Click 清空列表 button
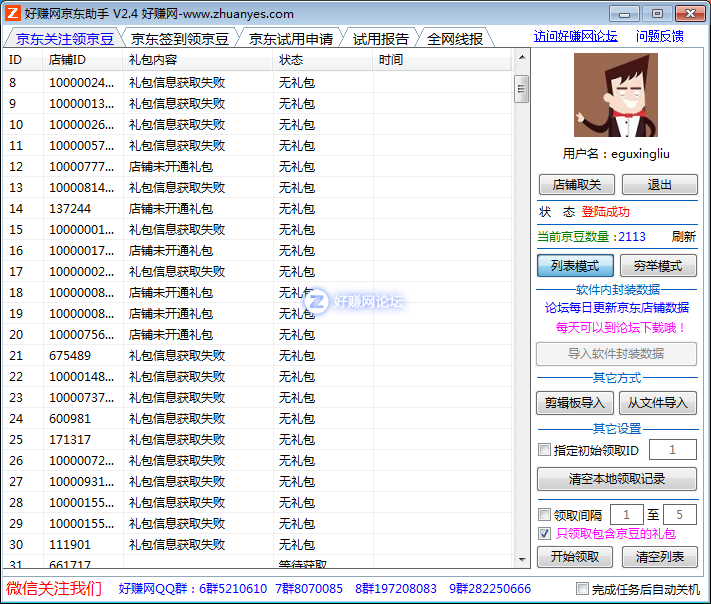This screenshot has height=604, width=711. (660, 557)
